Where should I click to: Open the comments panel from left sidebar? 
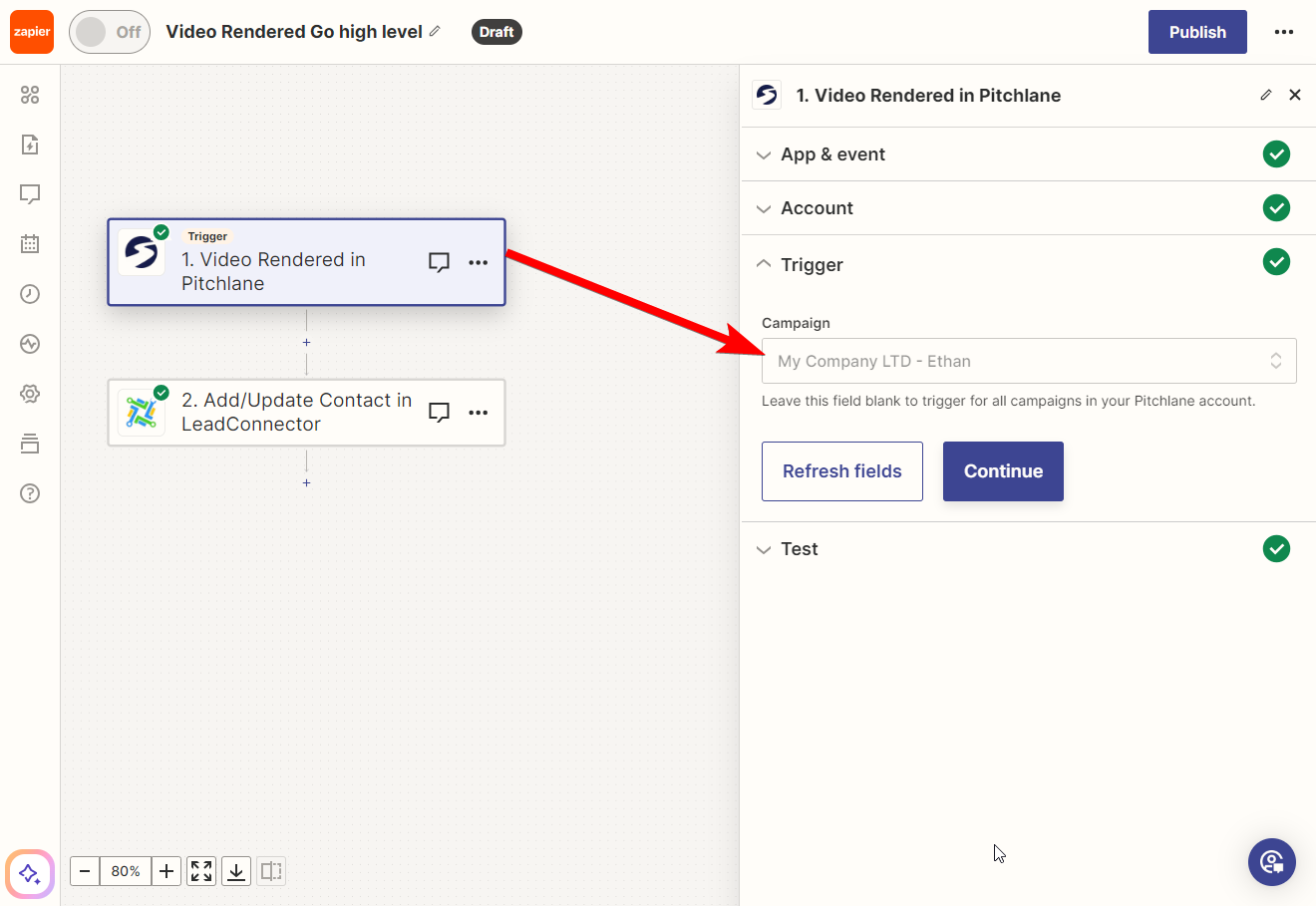coord(30,194)
